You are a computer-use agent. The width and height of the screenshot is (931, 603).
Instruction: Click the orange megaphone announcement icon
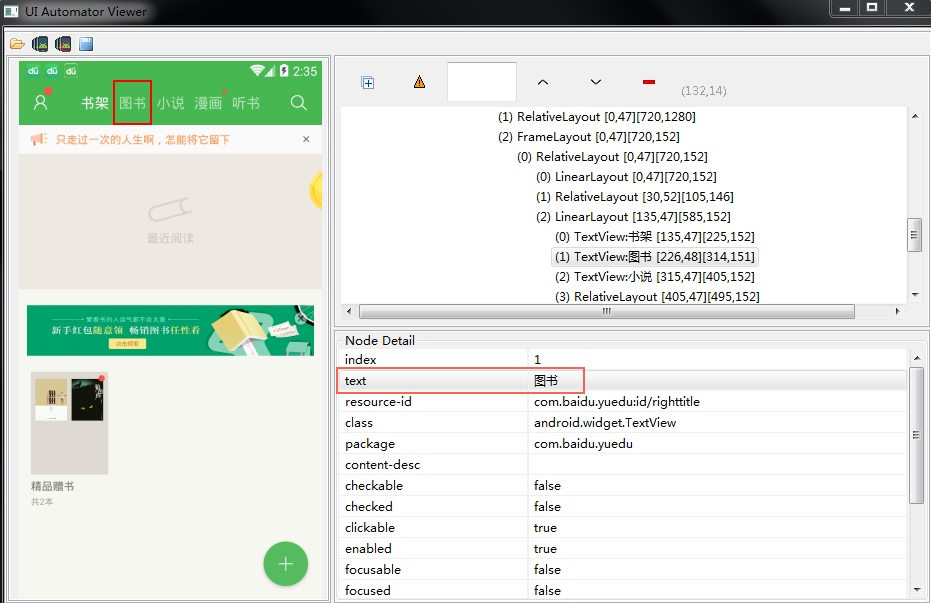click(x=39, y=139)
